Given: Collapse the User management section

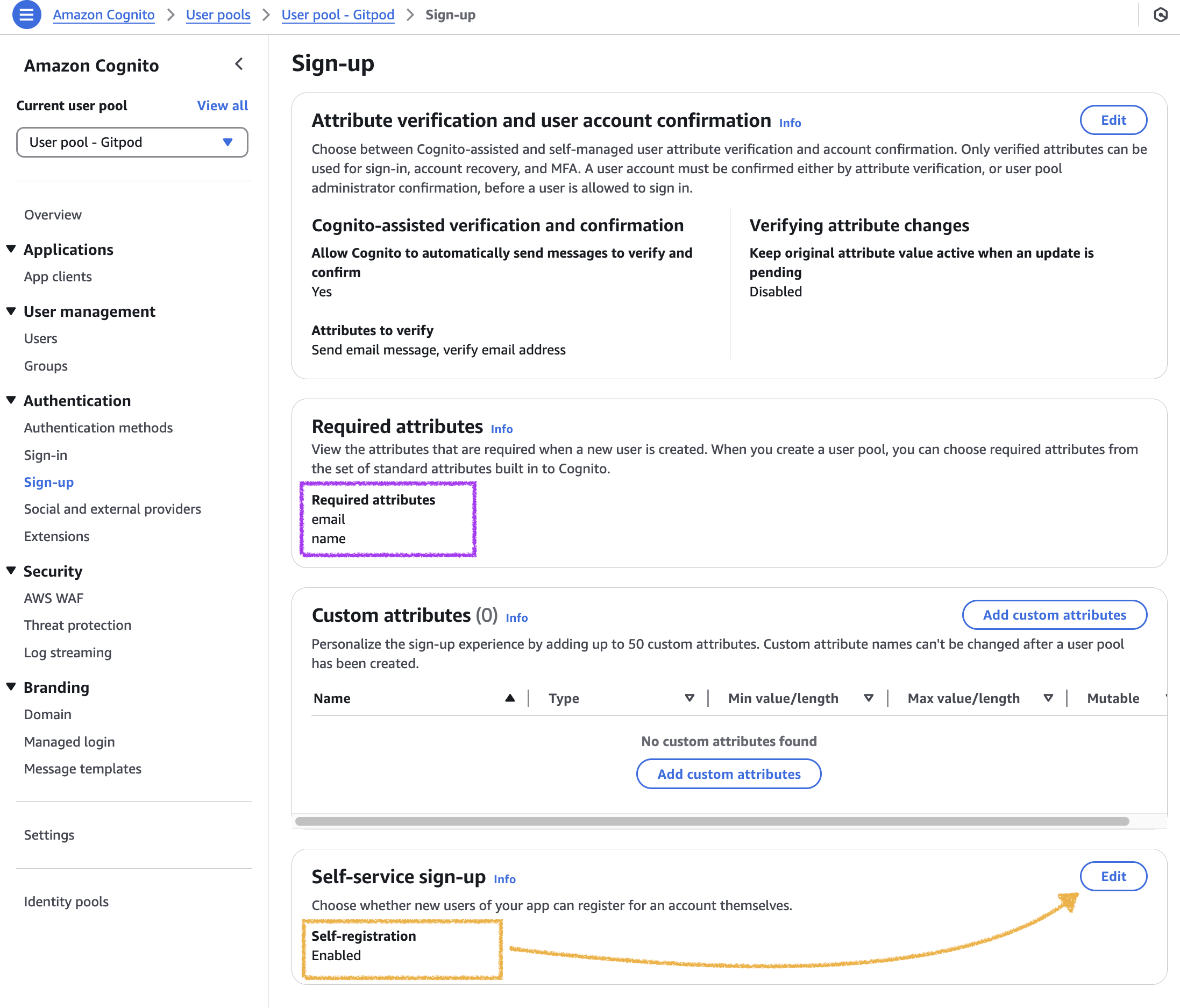Looking at the screenshot, I should coord(11,311).
